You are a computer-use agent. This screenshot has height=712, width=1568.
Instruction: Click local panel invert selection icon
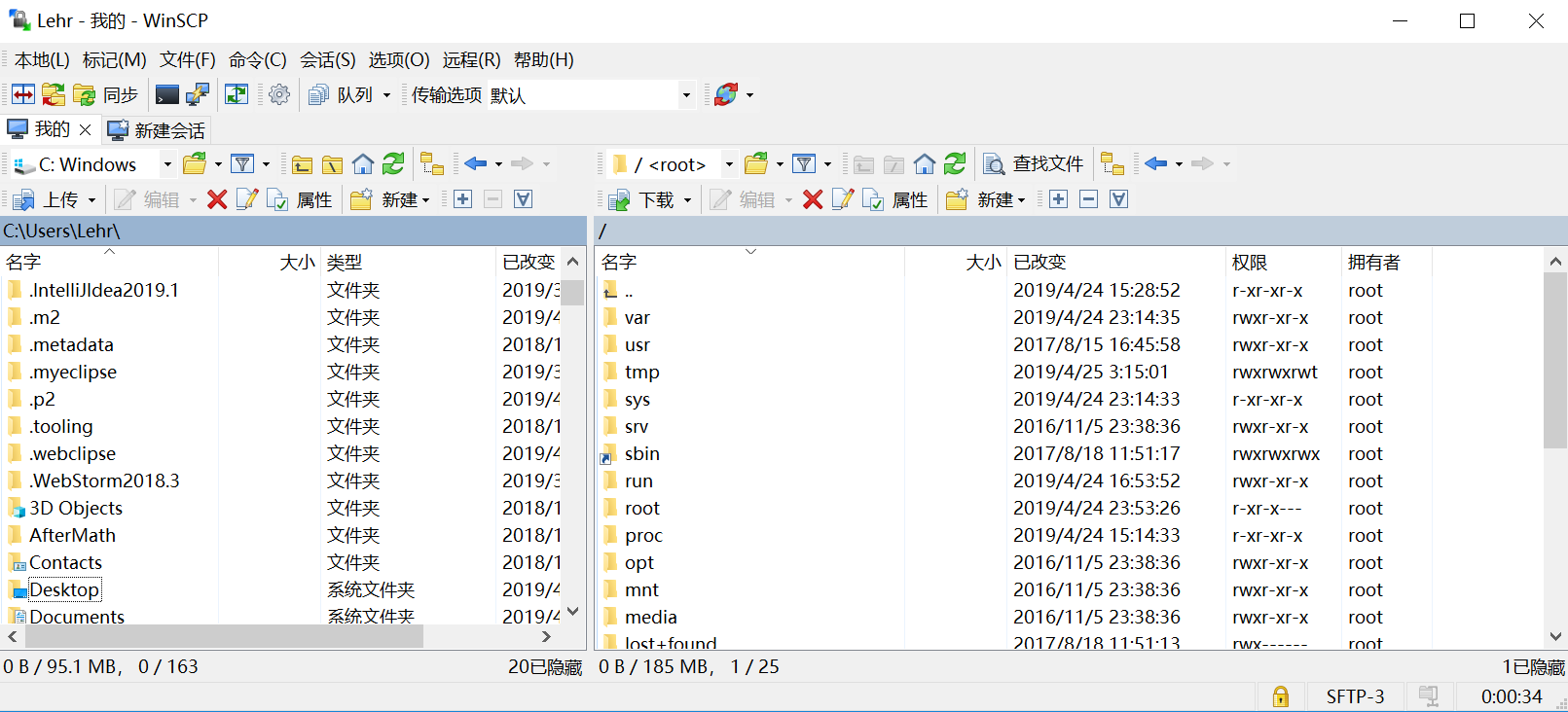click(x=524, y=199)
